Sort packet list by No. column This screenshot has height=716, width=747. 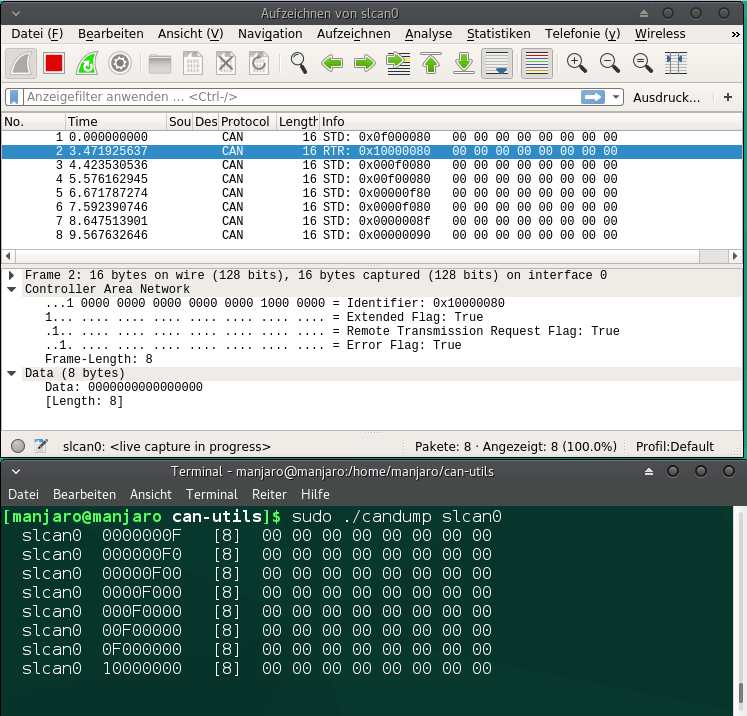[x=33, y=121]
